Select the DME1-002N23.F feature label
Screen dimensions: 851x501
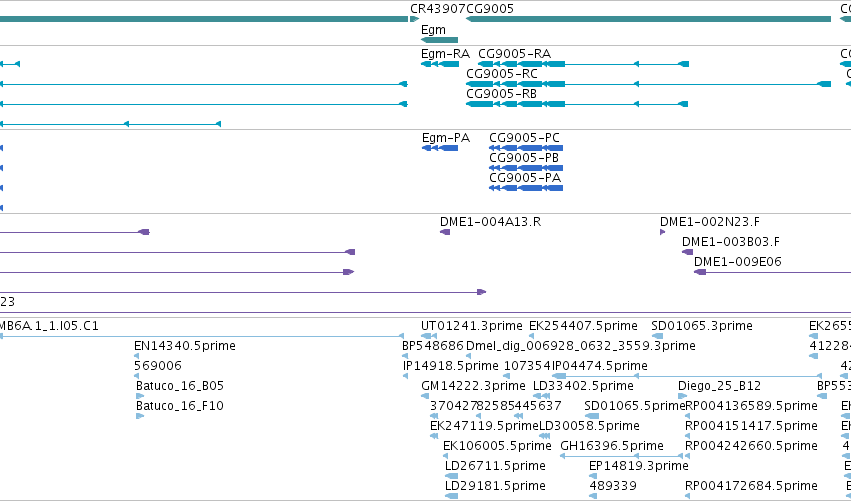(x=710, y=222)
